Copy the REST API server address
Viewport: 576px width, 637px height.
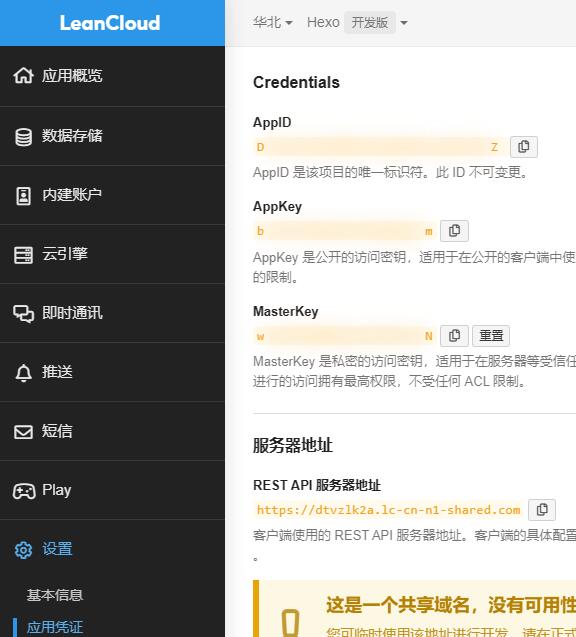click(542, 509)
